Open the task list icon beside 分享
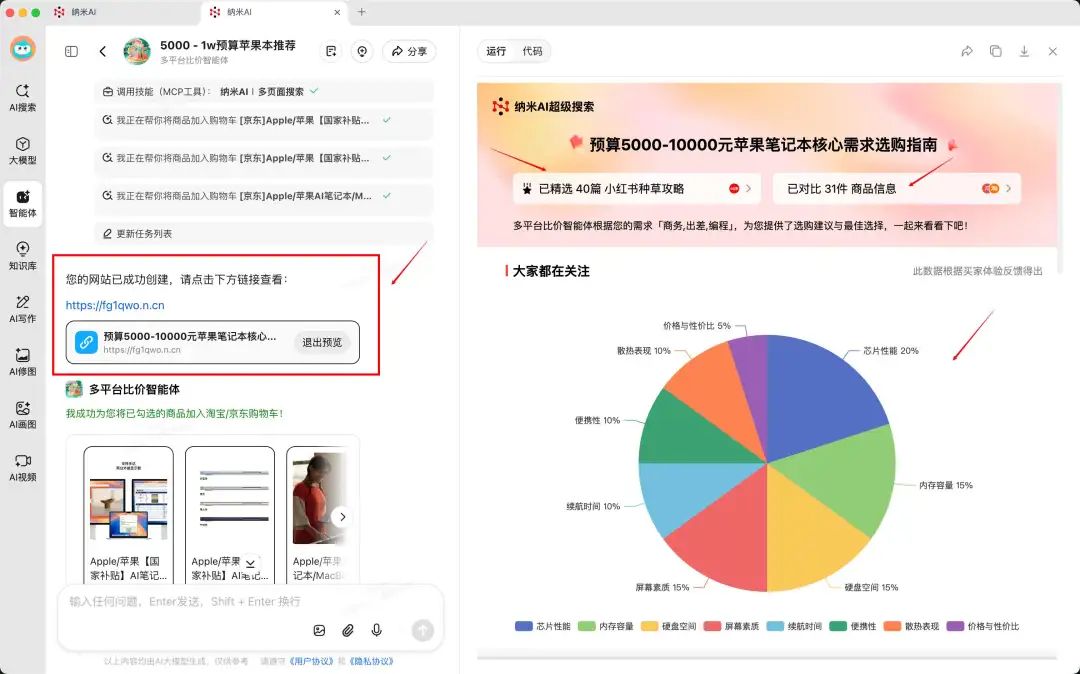The height and width of the screenshot is (674, 1080). click(x=331, y=52)
